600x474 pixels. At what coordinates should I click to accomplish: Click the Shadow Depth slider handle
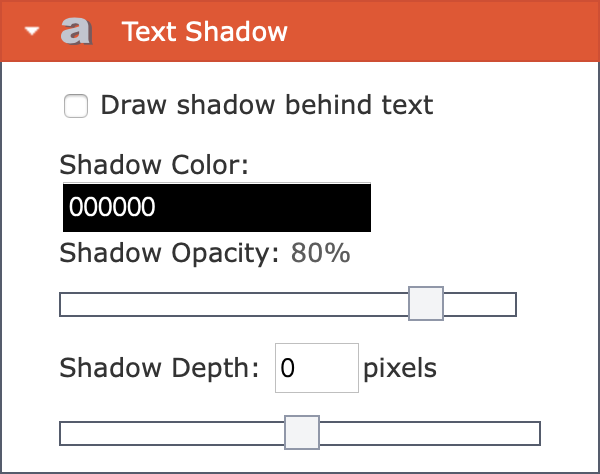302,432
